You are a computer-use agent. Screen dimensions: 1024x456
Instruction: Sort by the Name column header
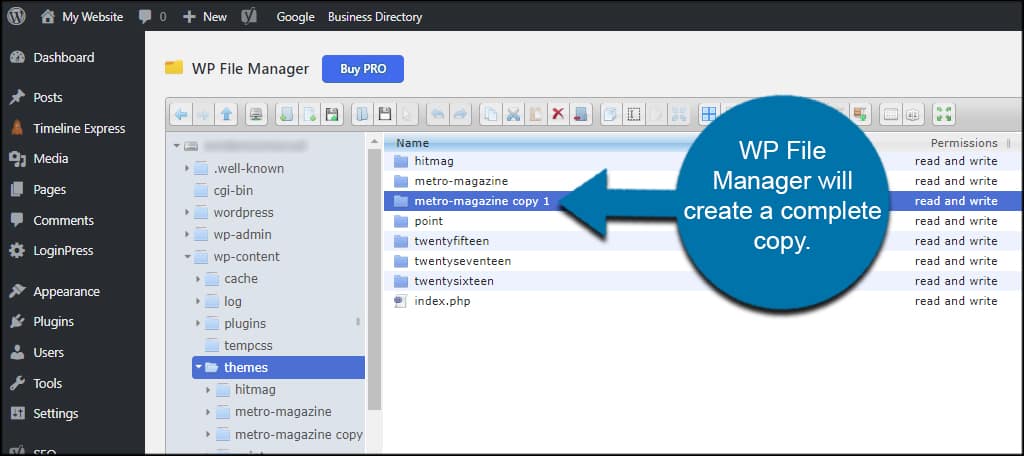412,142
